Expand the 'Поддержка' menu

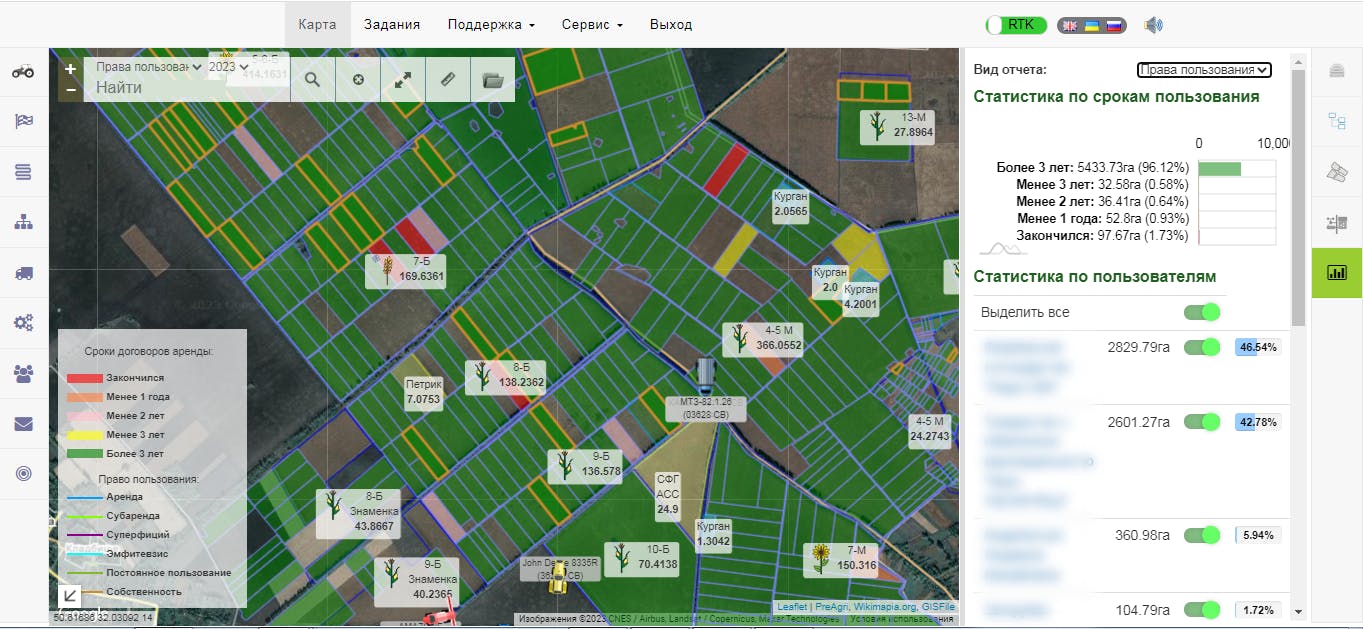pyautogui.click(x=491, y=25)
